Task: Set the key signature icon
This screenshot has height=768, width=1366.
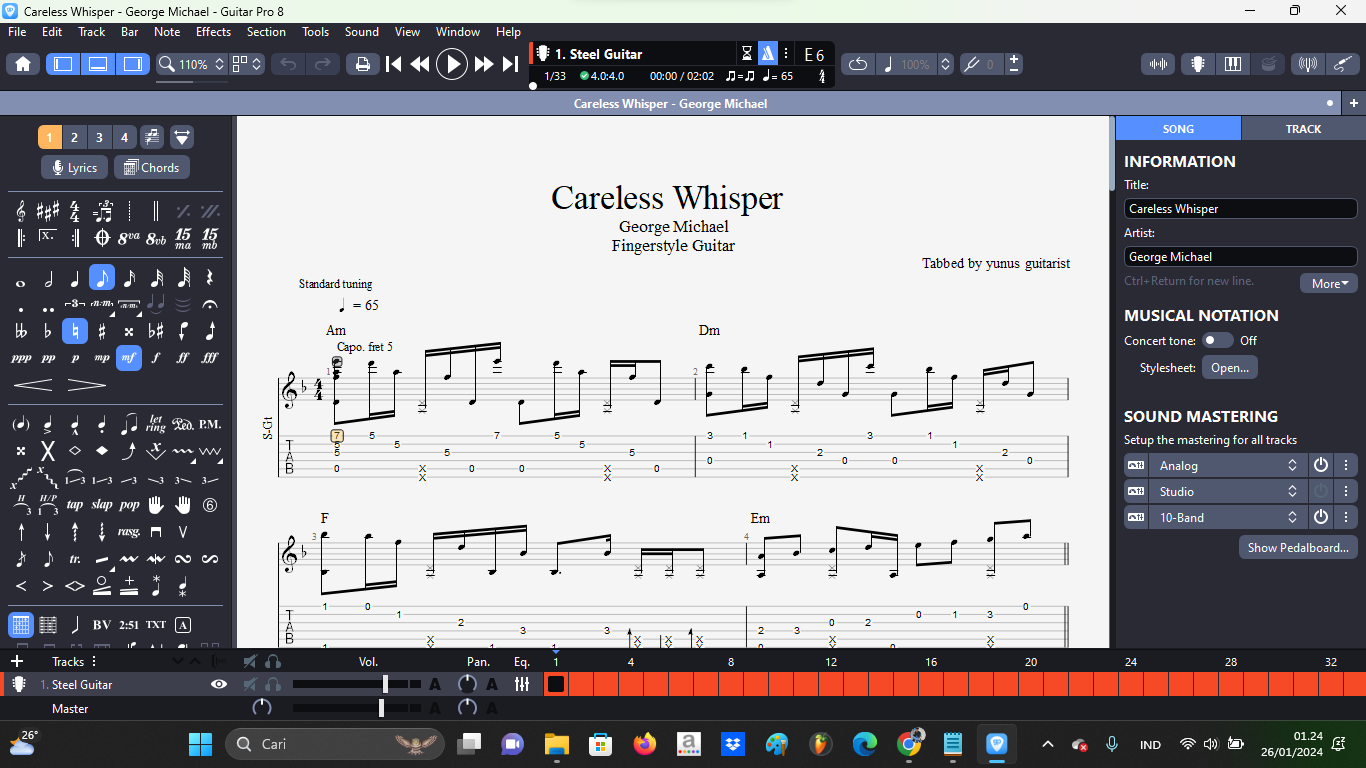Action: tap(48, 211)
